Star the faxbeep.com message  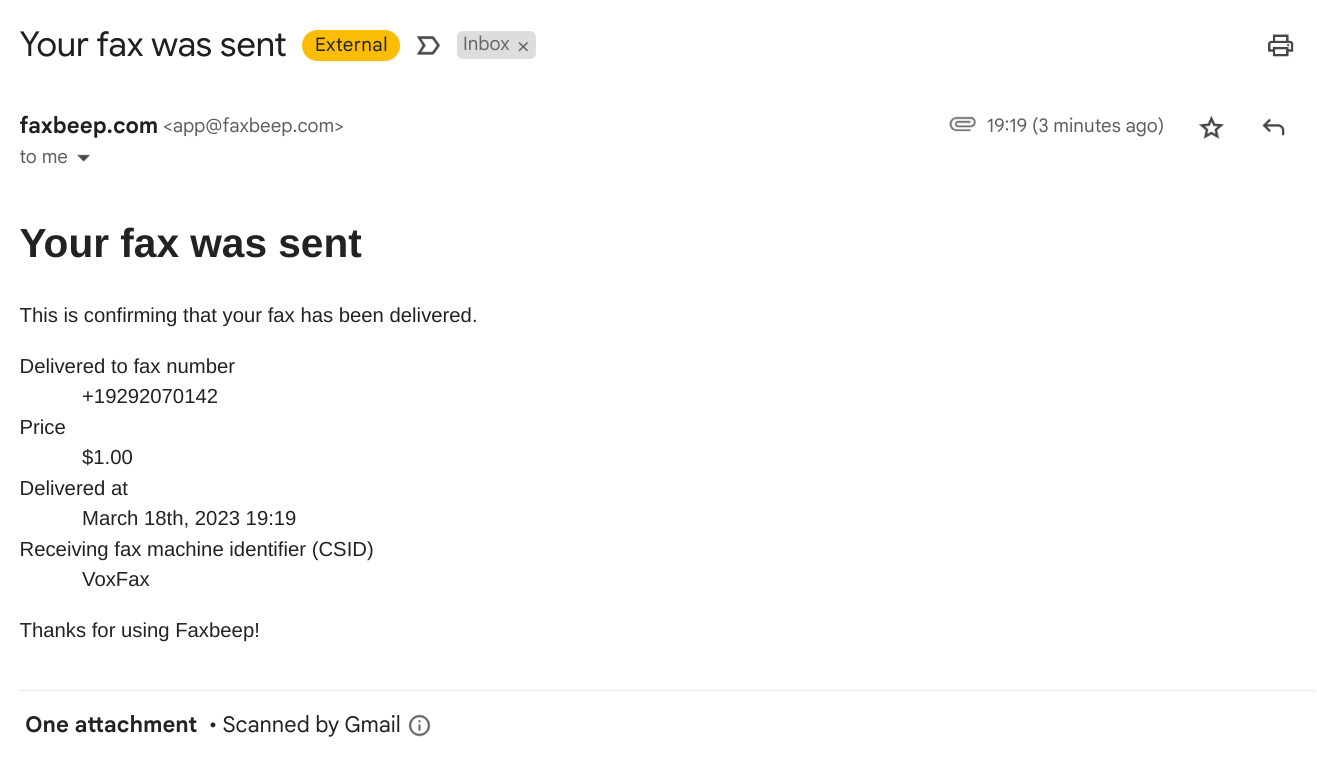click(1211, 127)
